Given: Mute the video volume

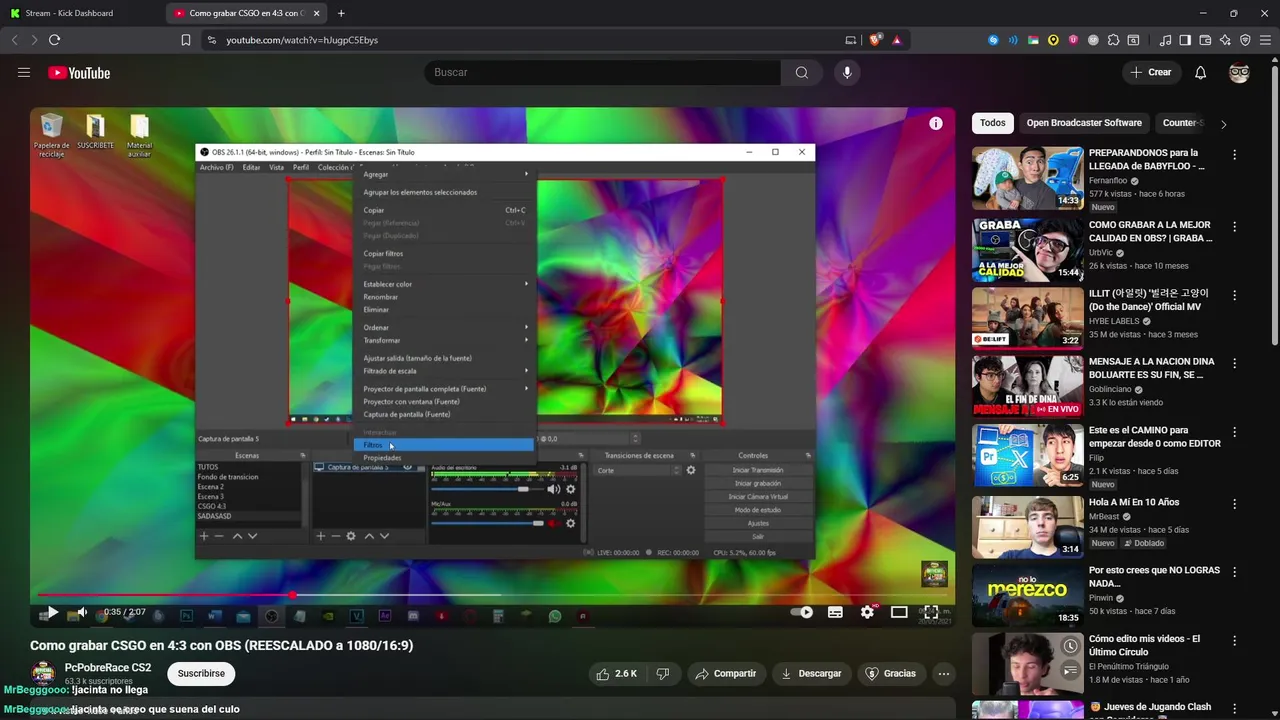Looking at the screenshot, I should point(82,612).
